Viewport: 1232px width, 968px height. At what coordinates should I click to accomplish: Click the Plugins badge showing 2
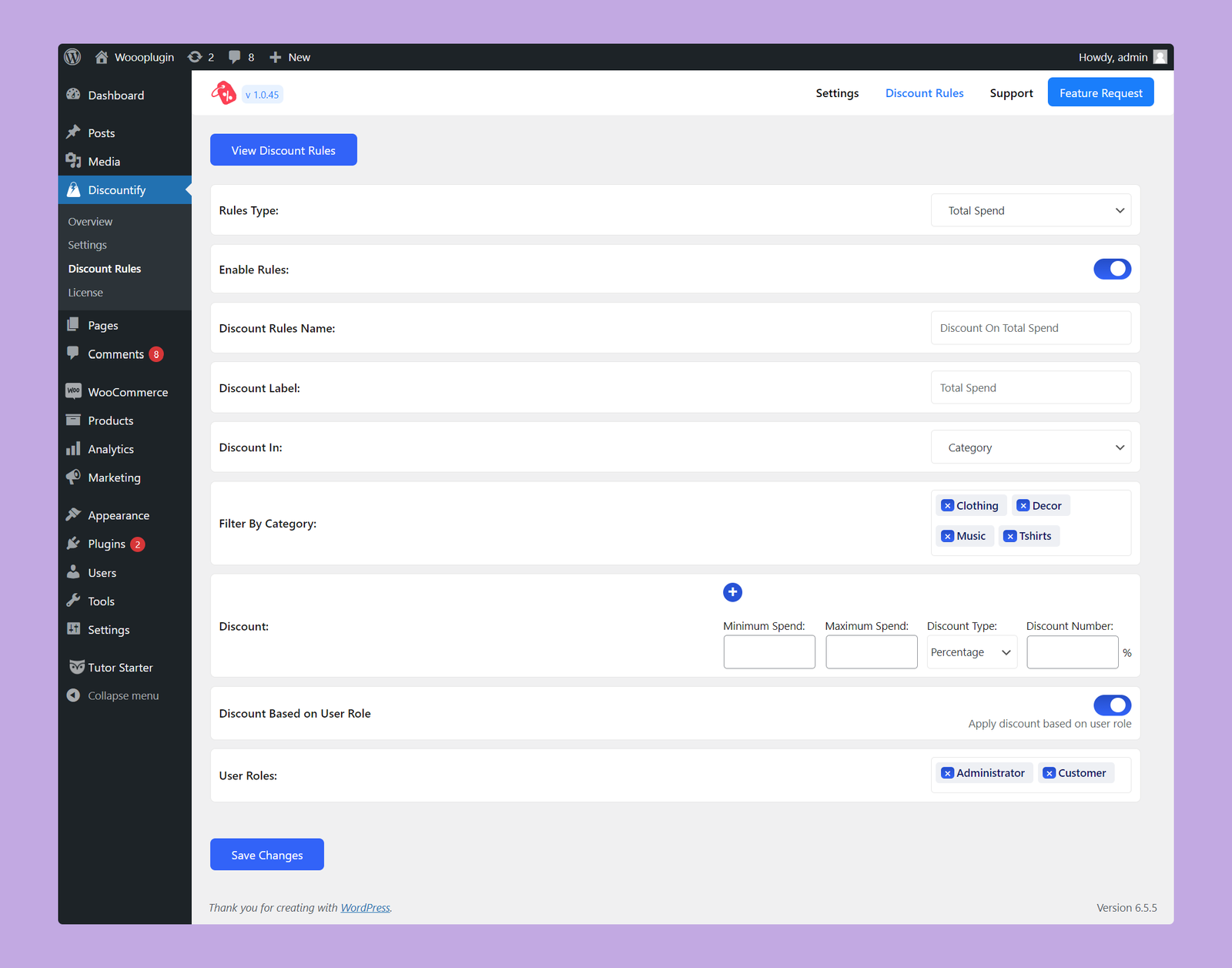[x=138, y=544]
